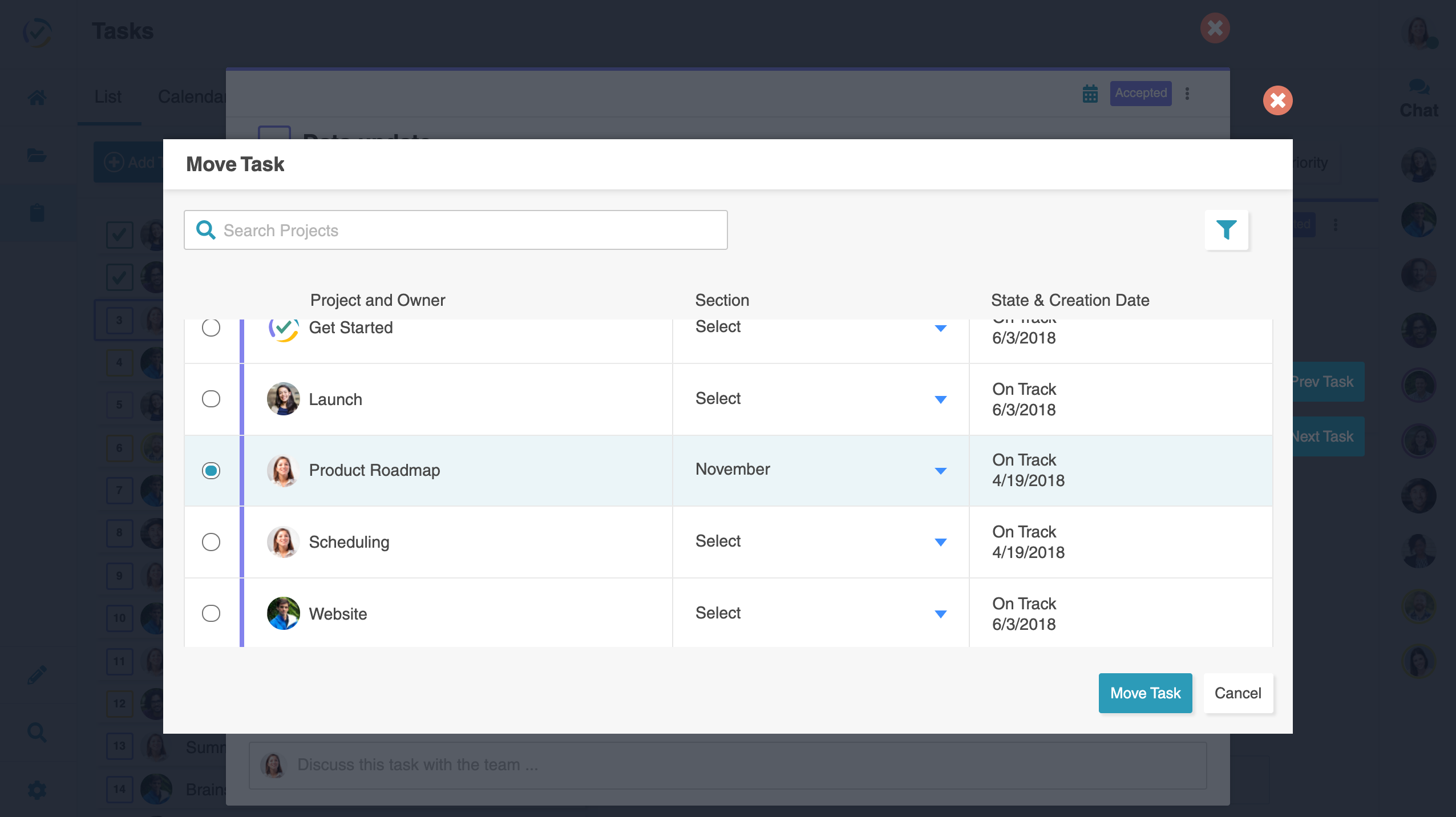Viewport: 1456px width, 817px height.
Task: Click the Search Projects input field
Action: coord(455,230)
